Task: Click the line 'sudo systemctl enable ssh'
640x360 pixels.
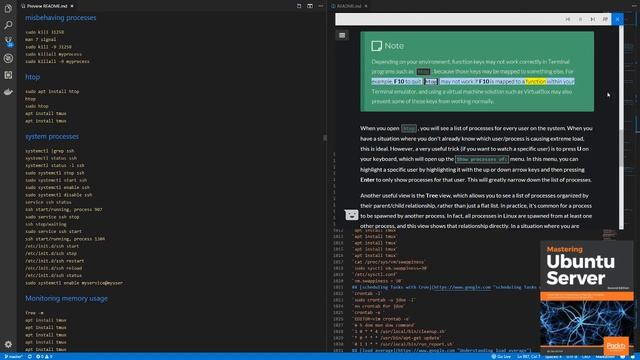Action: (58, 187)
